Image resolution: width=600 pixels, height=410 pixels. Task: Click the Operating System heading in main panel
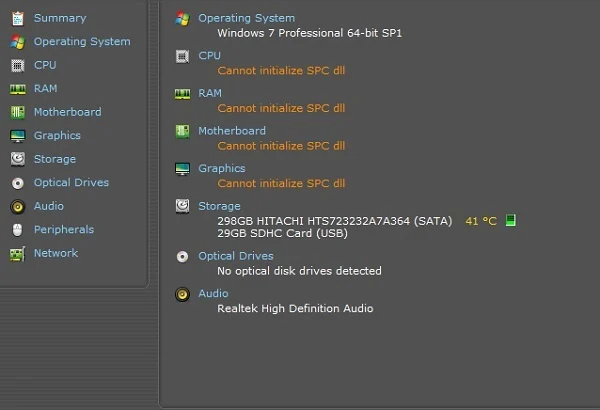[246, 18]
